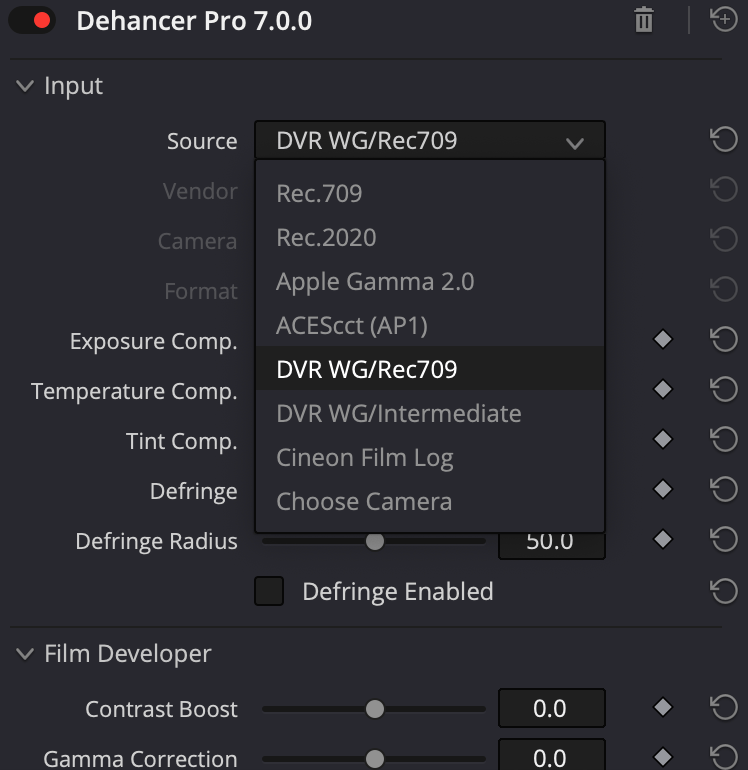Add keyframe for Tint Comp.
This screenshot has height=770, width=748.
click(663, 439)
